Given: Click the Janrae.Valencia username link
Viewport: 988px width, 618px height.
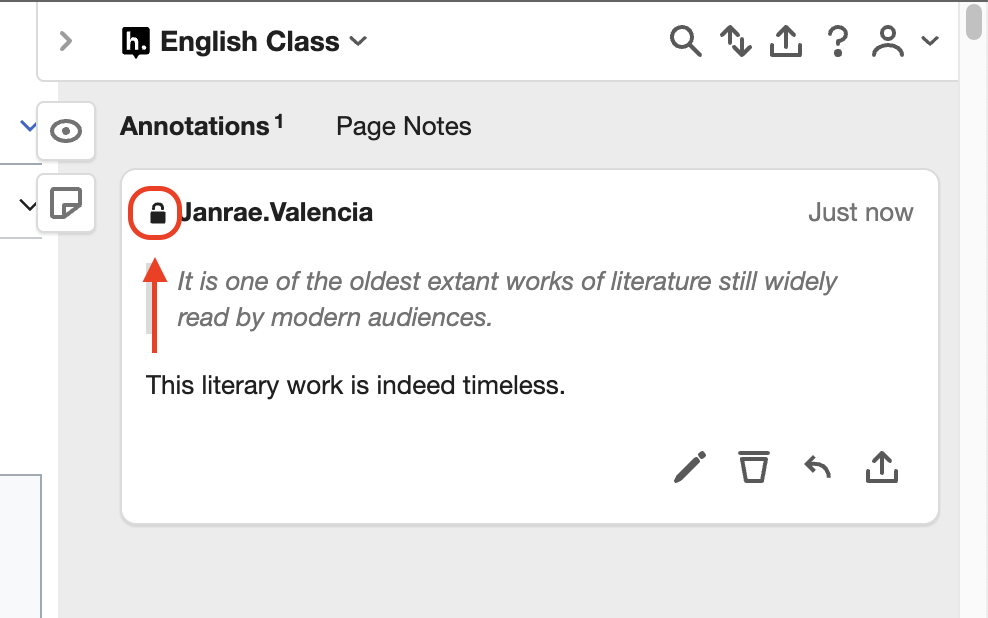Looking at the screenshot, I should pyautogui.click(x=276, y=213).
